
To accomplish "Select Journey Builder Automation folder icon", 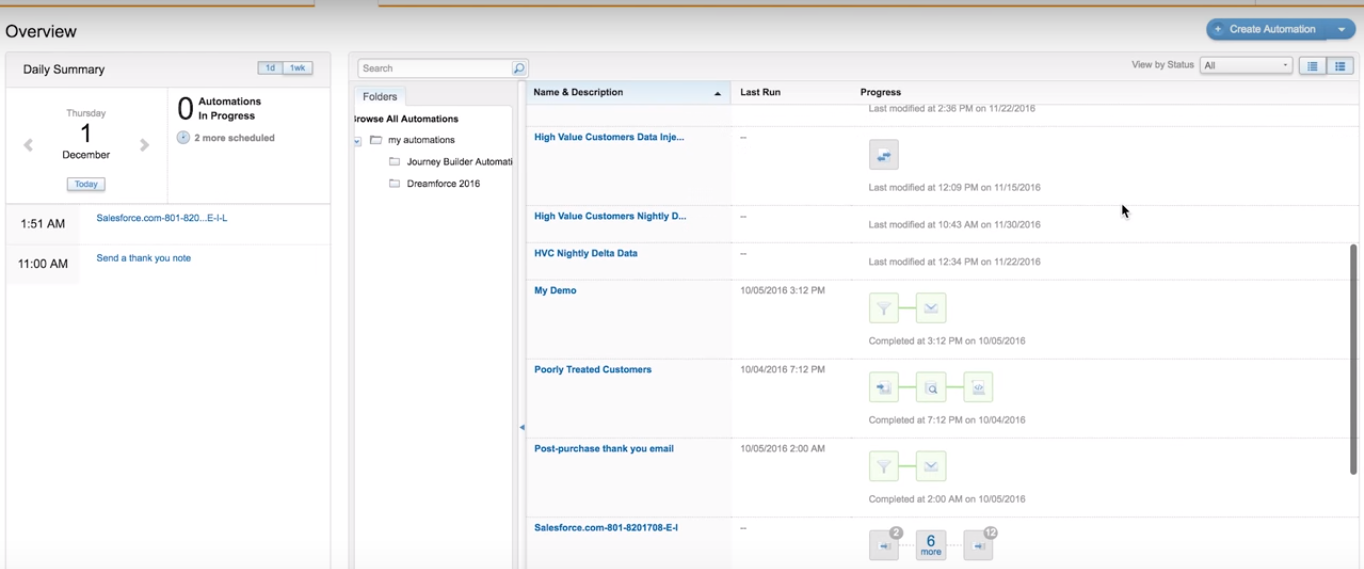I will coord(394,162).
